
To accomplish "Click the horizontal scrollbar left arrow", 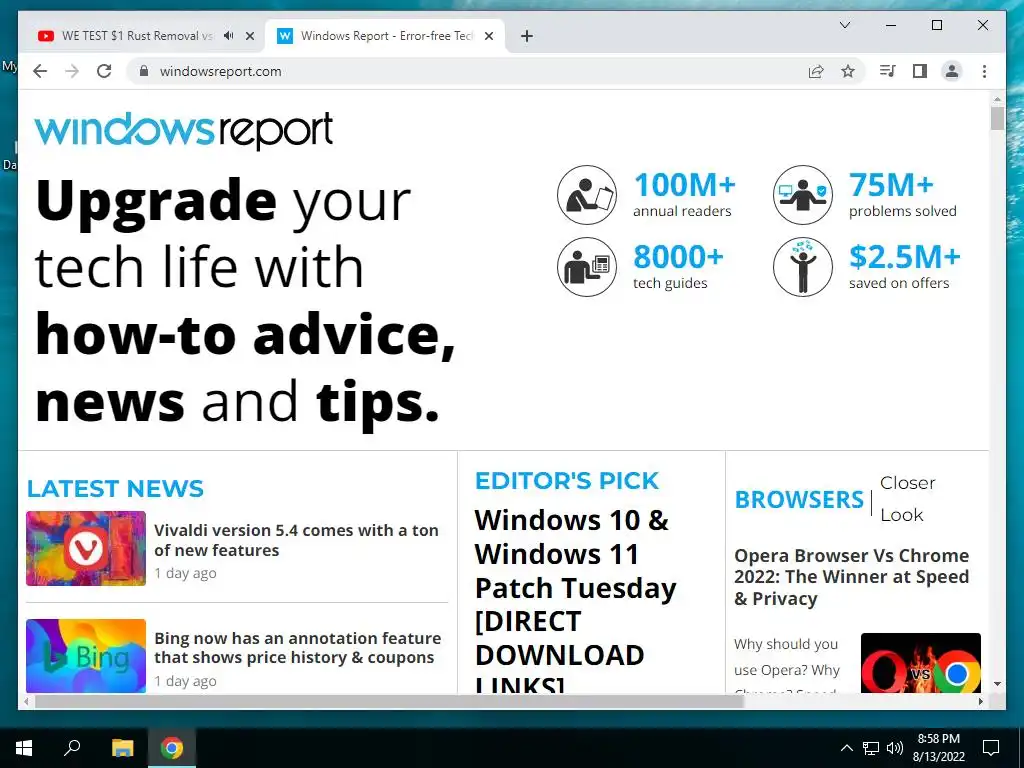I will click(26, 701).
